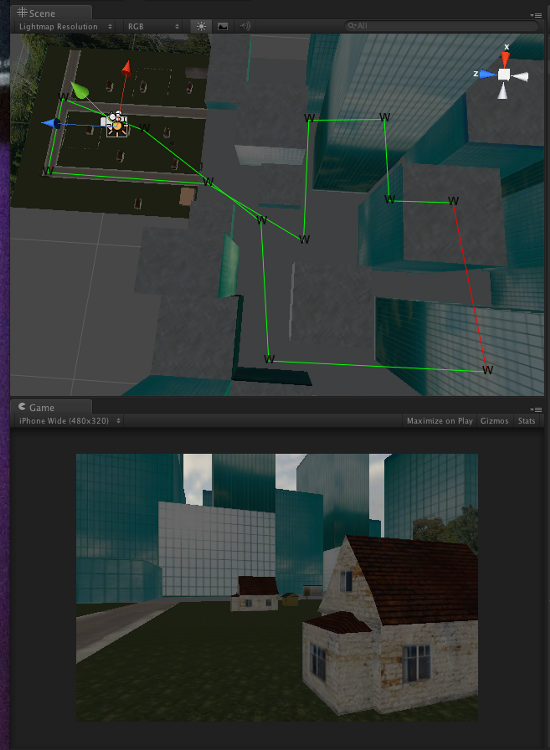The width and height of the screenshot is (550, 750).
Task: Open Lightmap Resolution draw mode dropdown
Action: click(x=66, y=27)
